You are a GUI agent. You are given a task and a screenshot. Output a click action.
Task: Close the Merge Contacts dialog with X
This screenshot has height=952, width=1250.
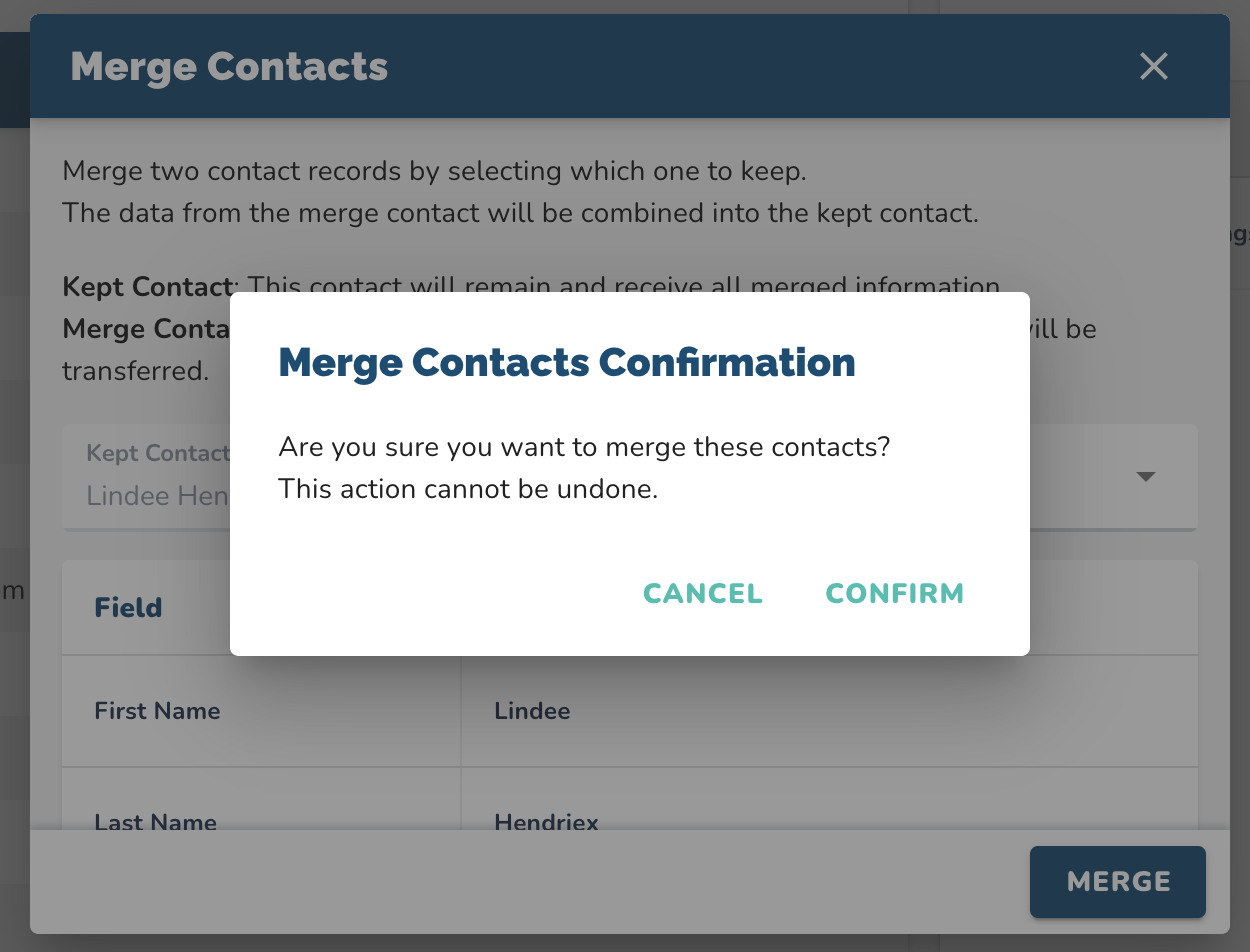1153,67
